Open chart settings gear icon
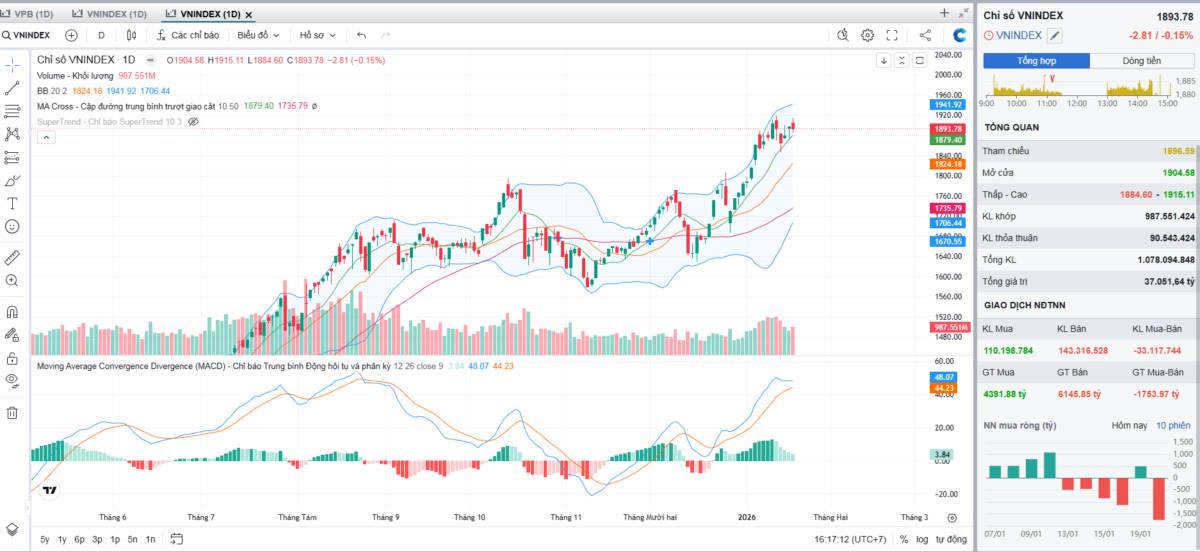 pos(868,35)
